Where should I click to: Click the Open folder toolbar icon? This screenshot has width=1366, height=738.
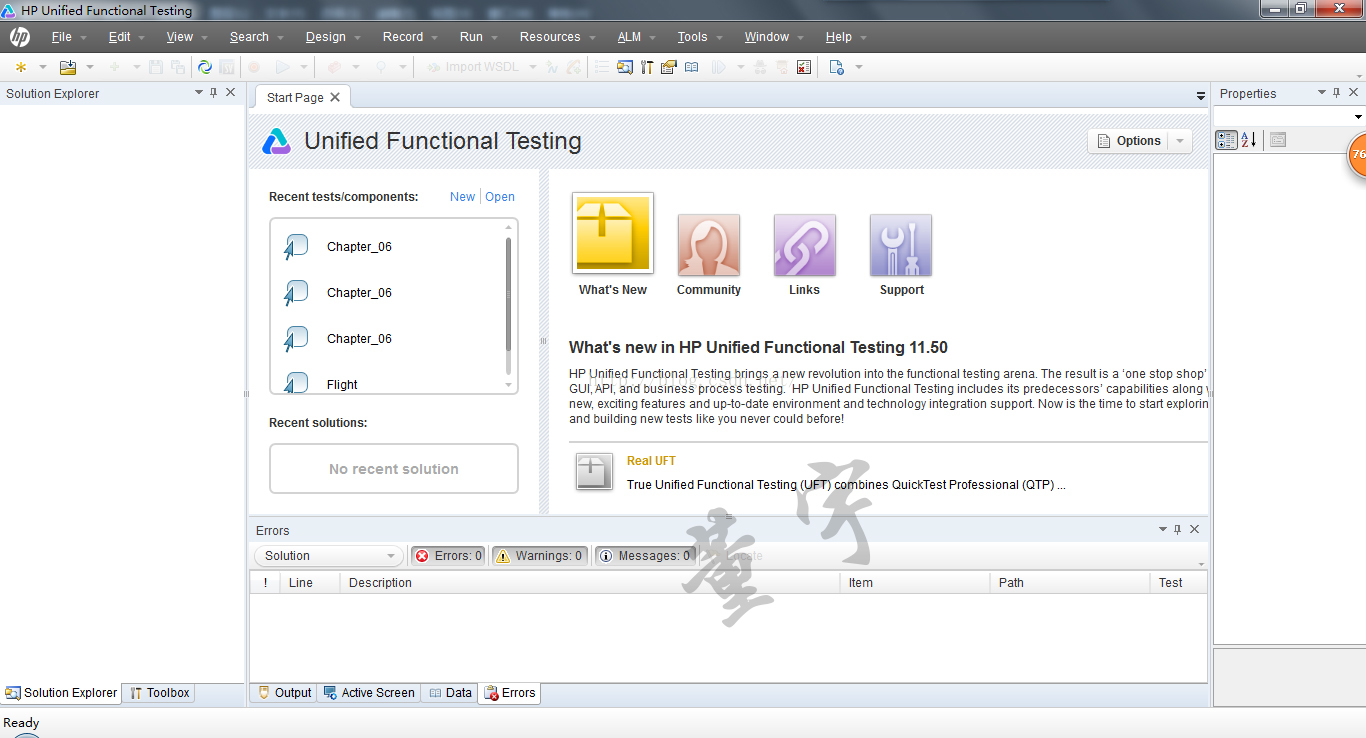coord(68,67)
